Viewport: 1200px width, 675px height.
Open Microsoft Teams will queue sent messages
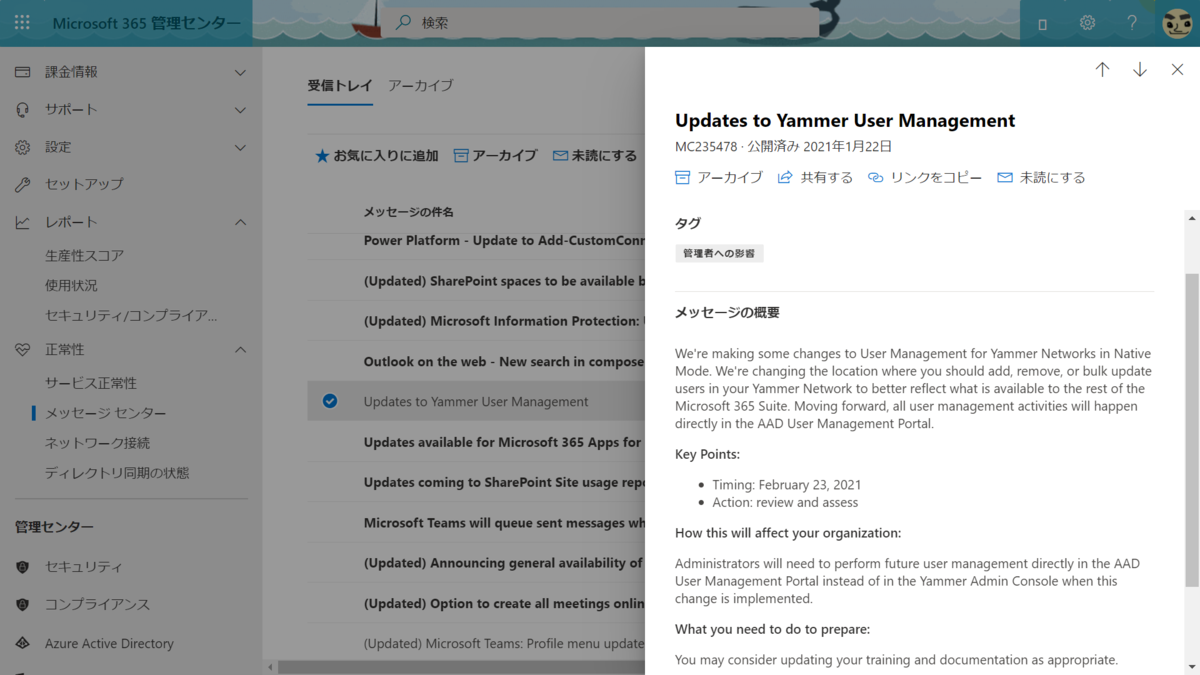tap(504, 522)
